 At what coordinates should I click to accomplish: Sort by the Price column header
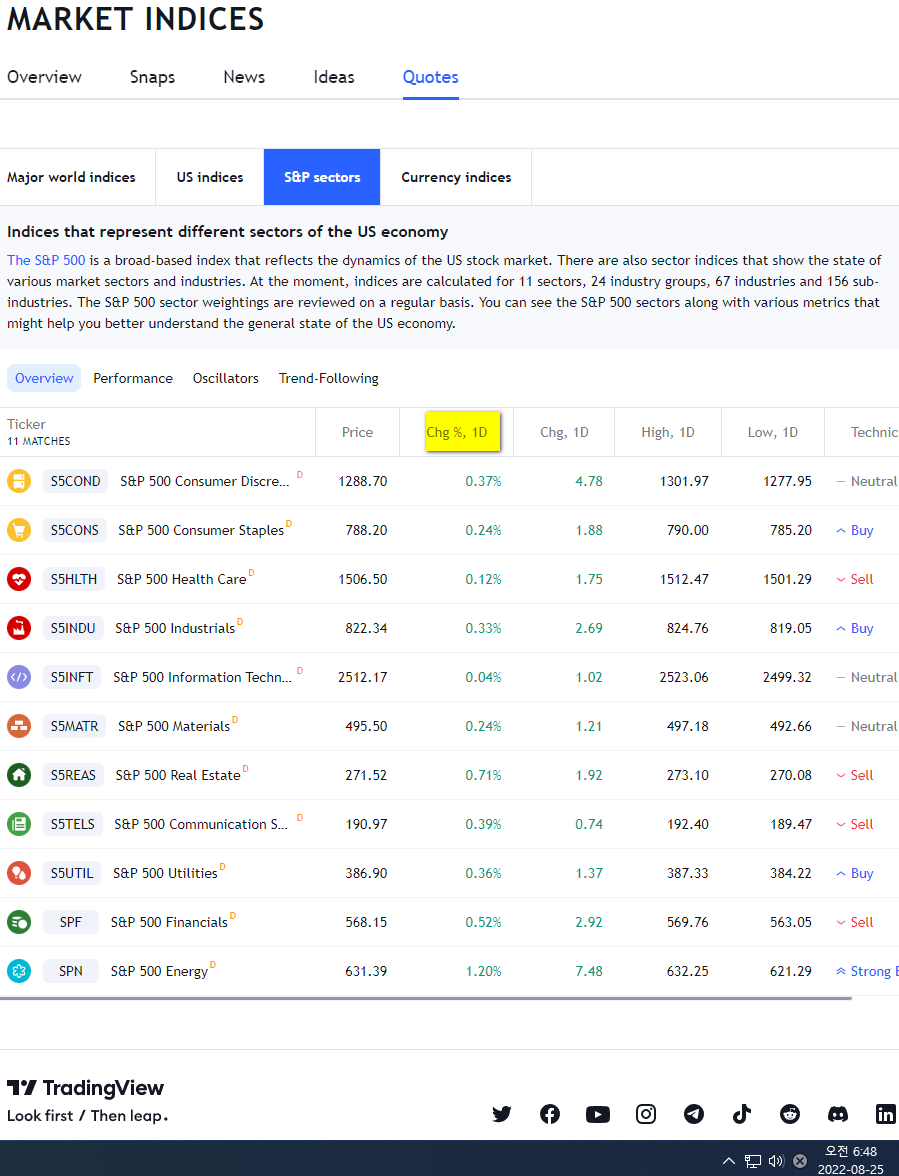click(357, 432)
